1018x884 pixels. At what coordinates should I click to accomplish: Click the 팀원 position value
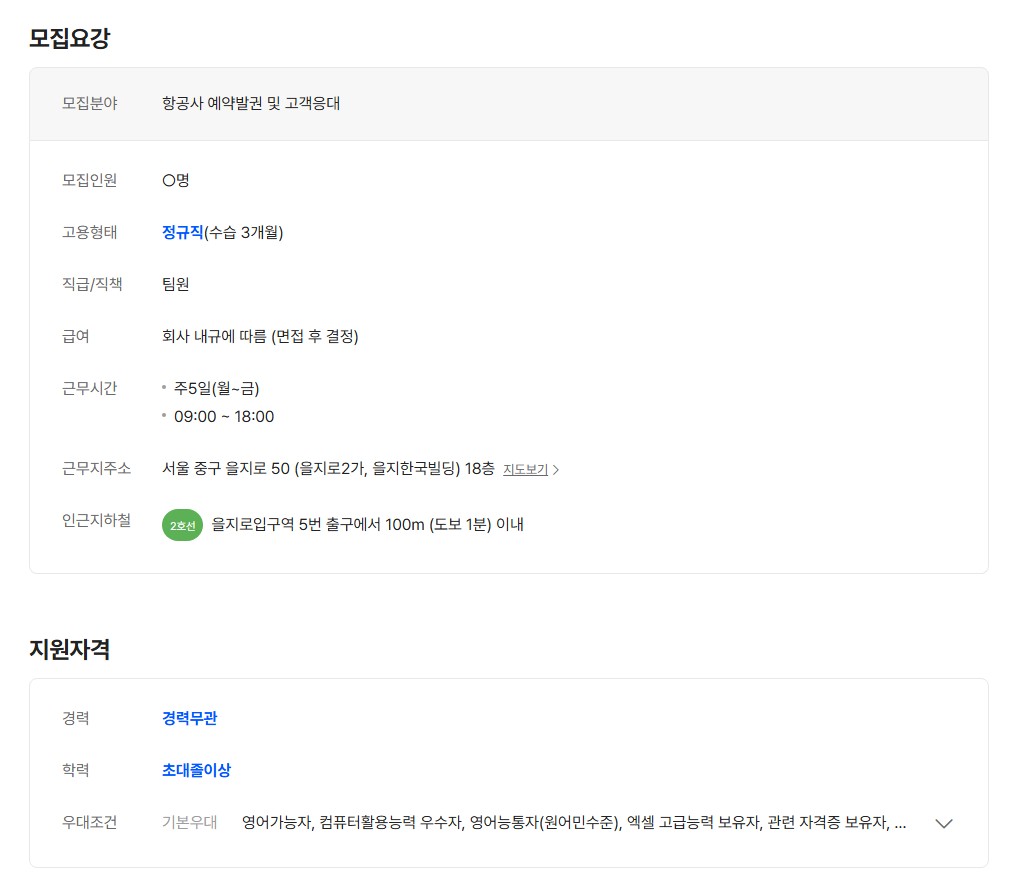(x=175, y=284)
